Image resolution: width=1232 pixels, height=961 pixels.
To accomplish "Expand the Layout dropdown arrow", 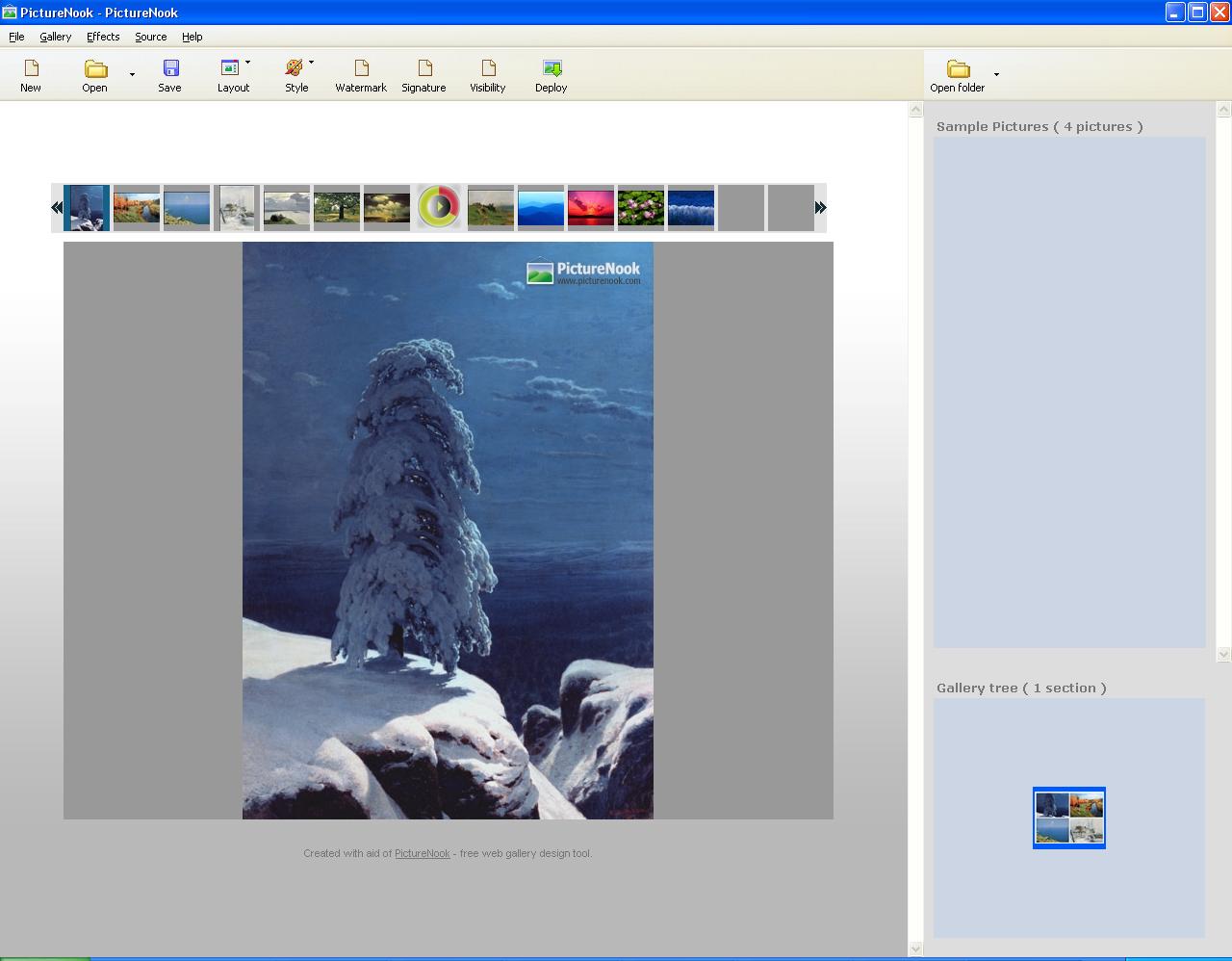I will [247, 63].
